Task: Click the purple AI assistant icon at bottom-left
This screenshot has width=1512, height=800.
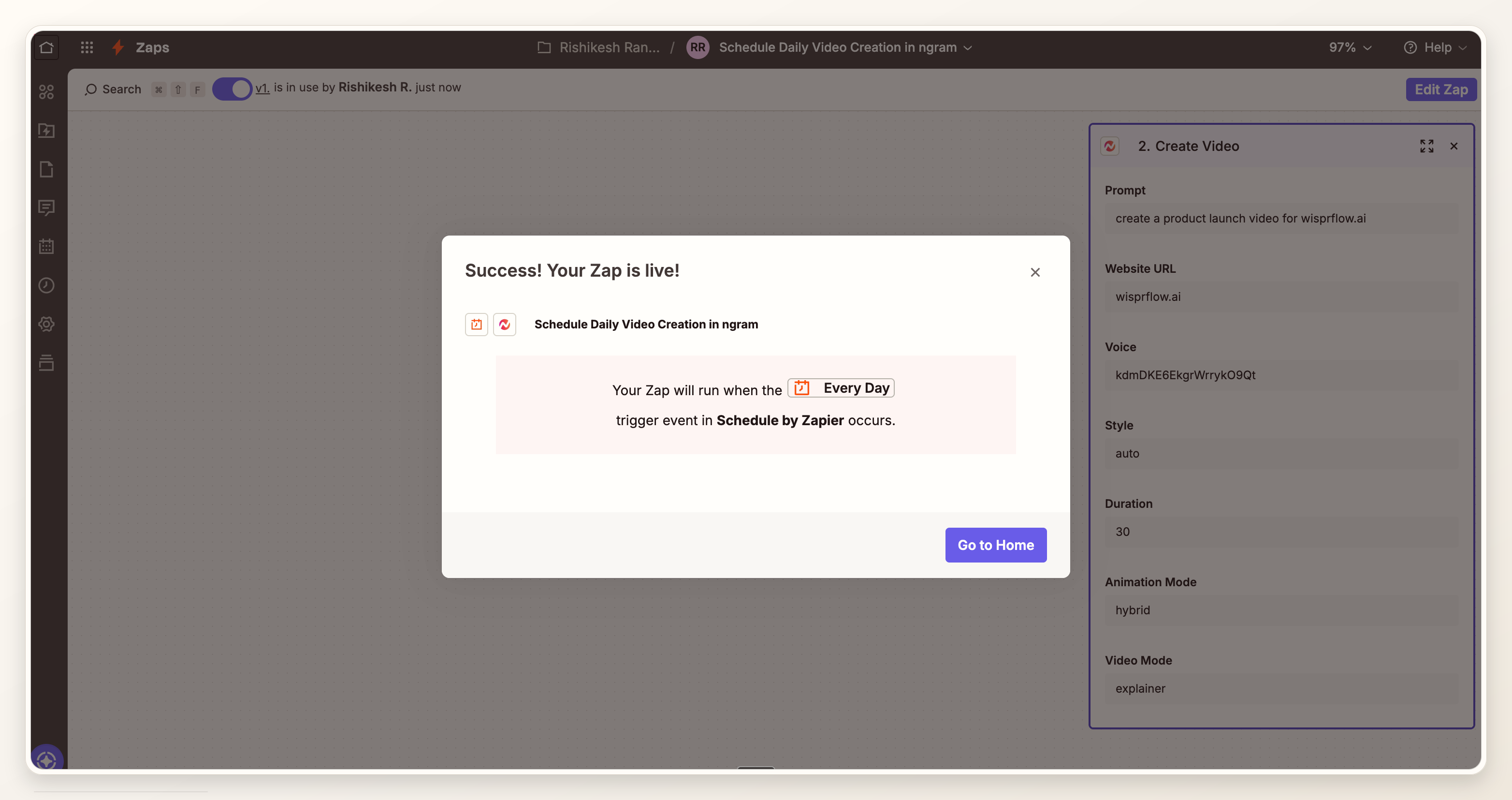Action: tap(46, 759)
